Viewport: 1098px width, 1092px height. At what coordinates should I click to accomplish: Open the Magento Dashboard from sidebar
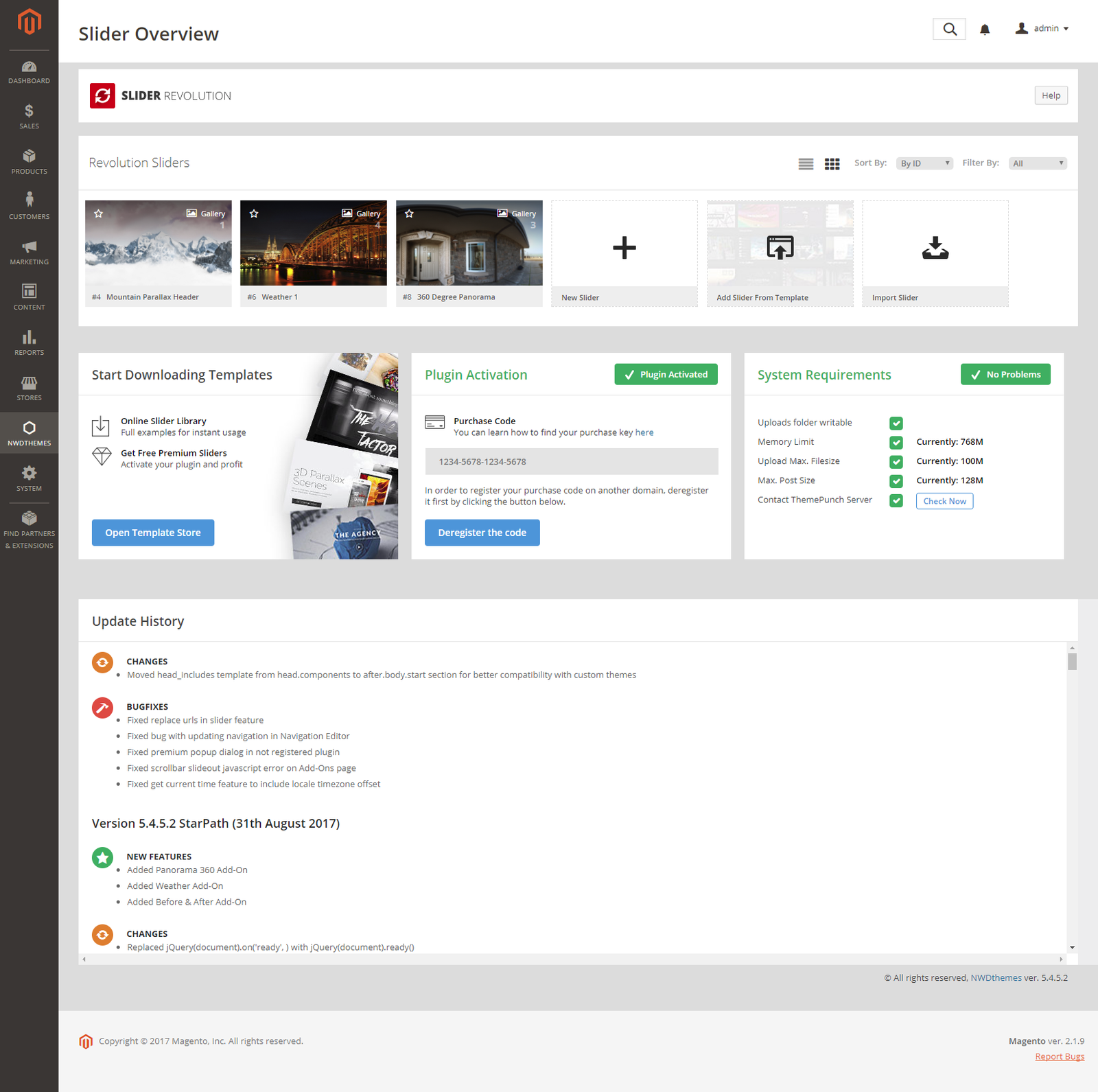coord(29,72)
